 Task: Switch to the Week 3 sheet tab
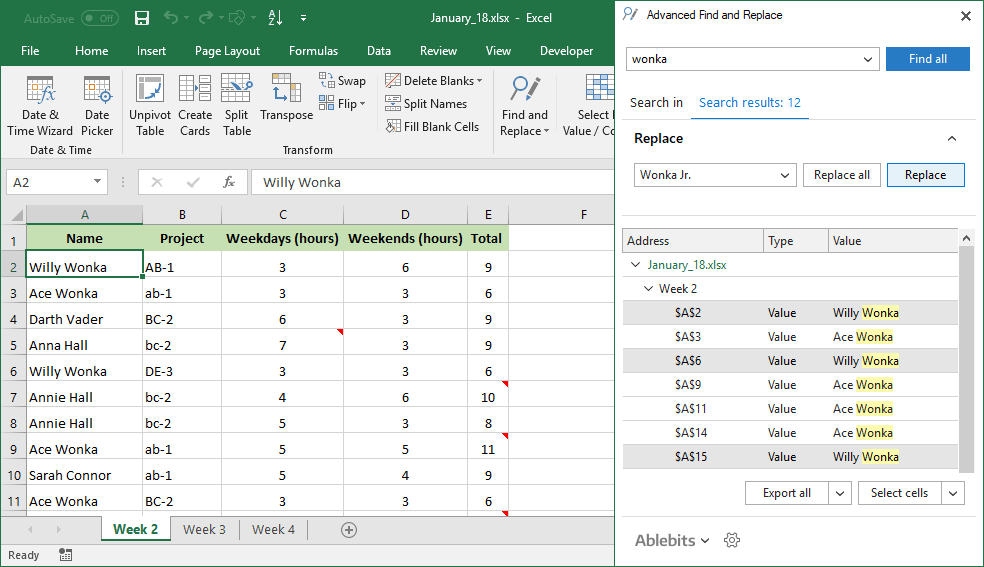[x=204, y=529]
